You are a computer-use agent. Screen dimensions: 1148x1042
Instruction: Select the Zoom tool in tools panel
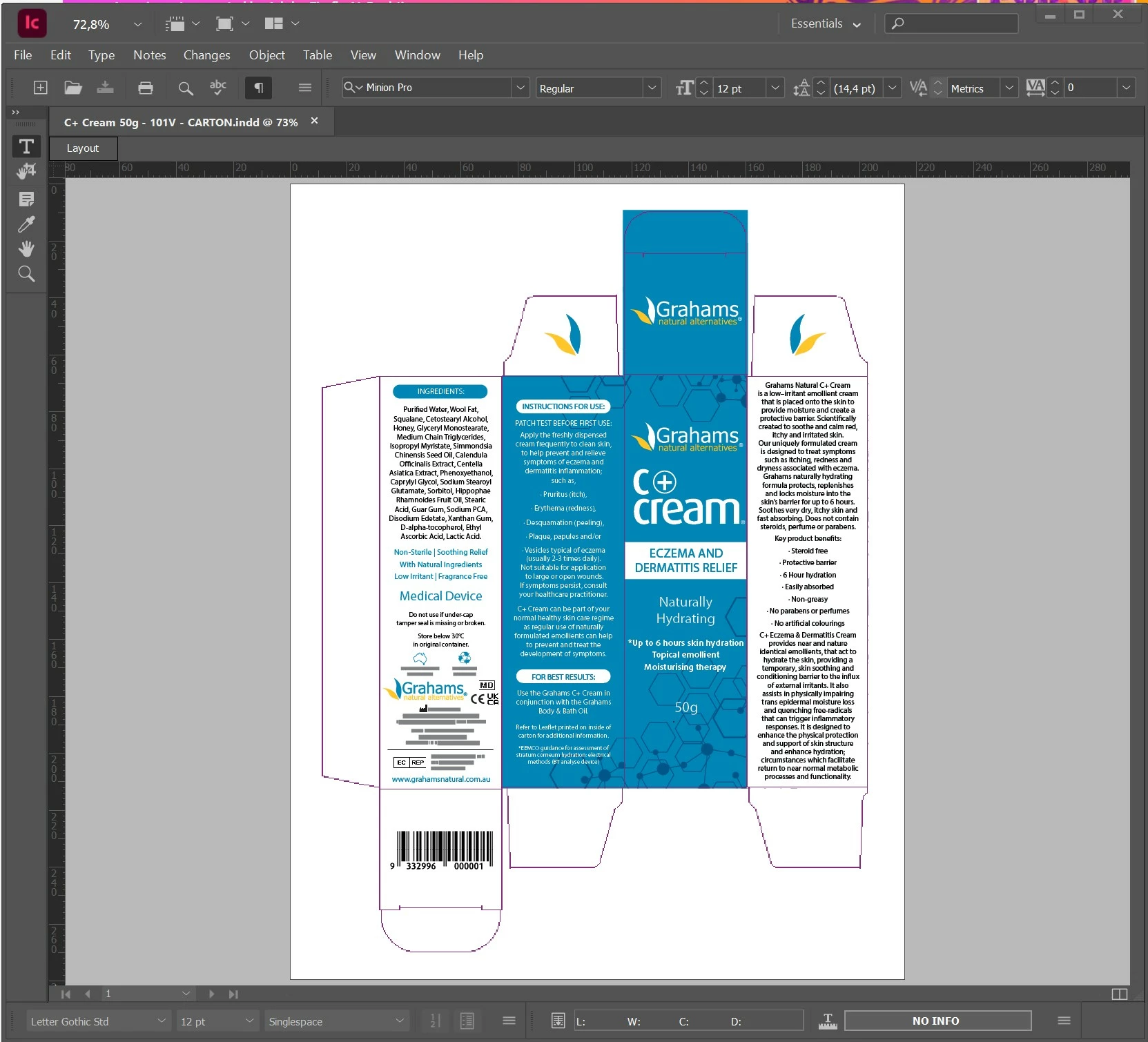pyautogui.click(x=26, y=274)
